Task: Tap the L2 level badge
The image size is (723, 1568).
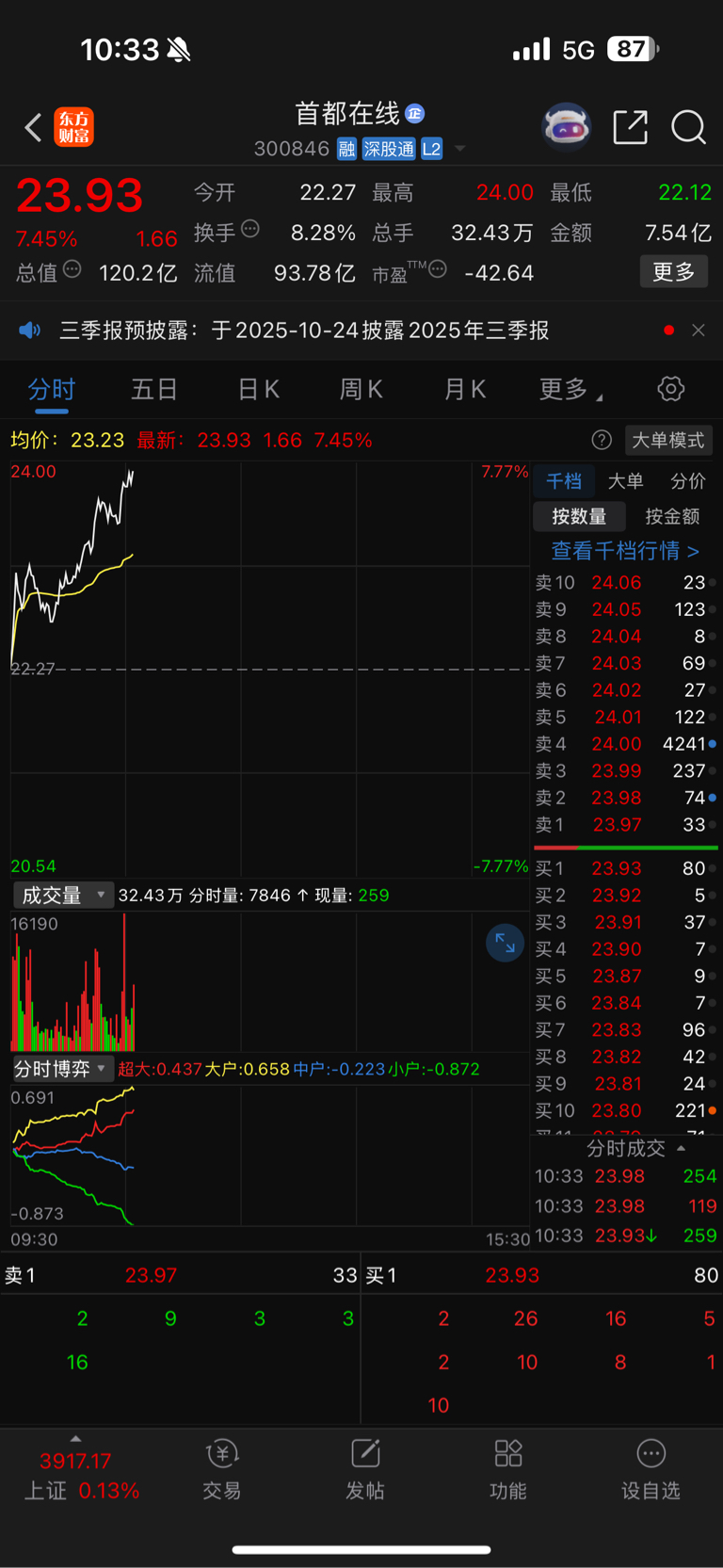Action: tap(431, 149)
